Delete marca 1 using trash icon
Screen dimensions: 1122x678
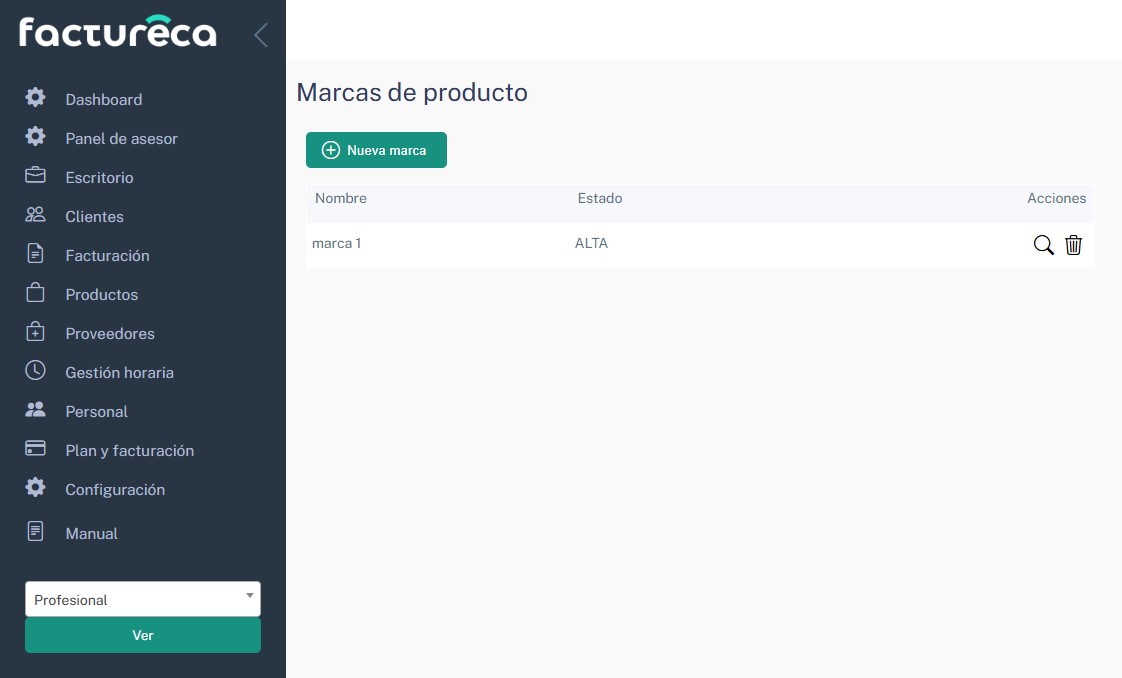[x=1073, y=245]
